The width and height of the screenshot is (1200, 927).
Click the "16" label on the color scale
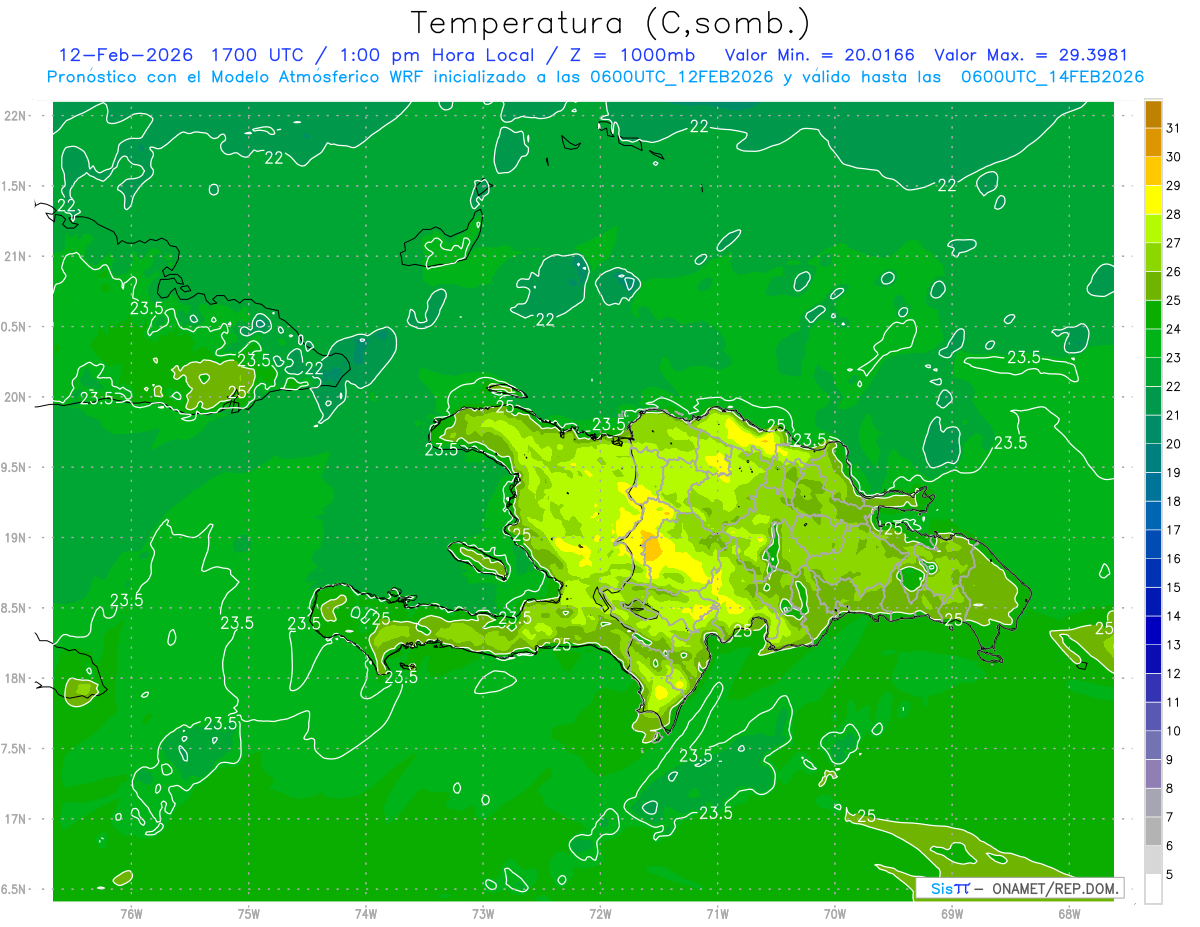pyautogui.click(x=1174, y=559)
